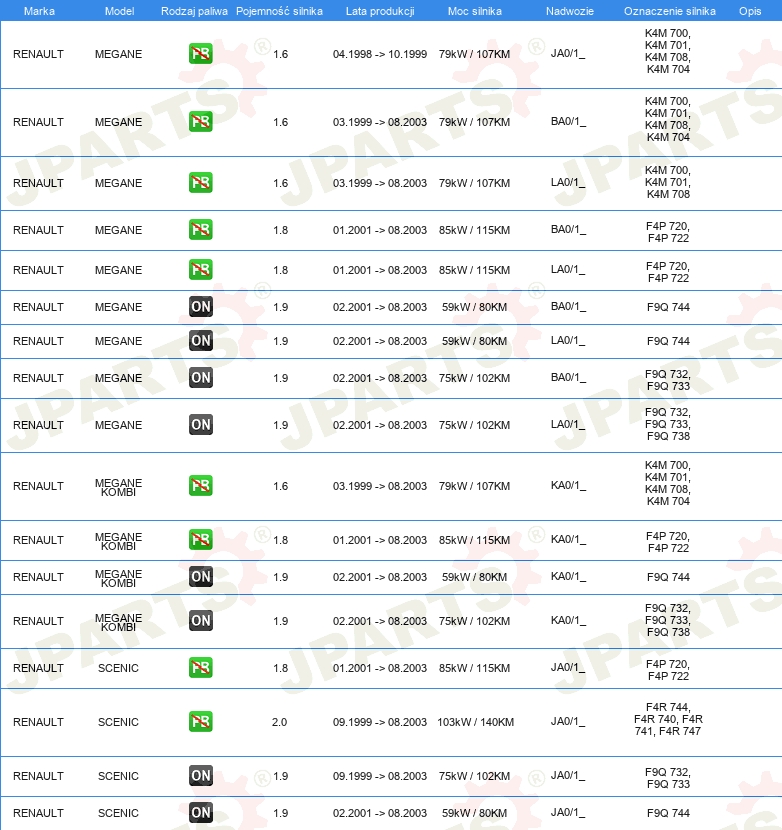Click ON diesel icon for Scenic 75kW row
This screenshot has width=782, height=830.
pos(201,775)
